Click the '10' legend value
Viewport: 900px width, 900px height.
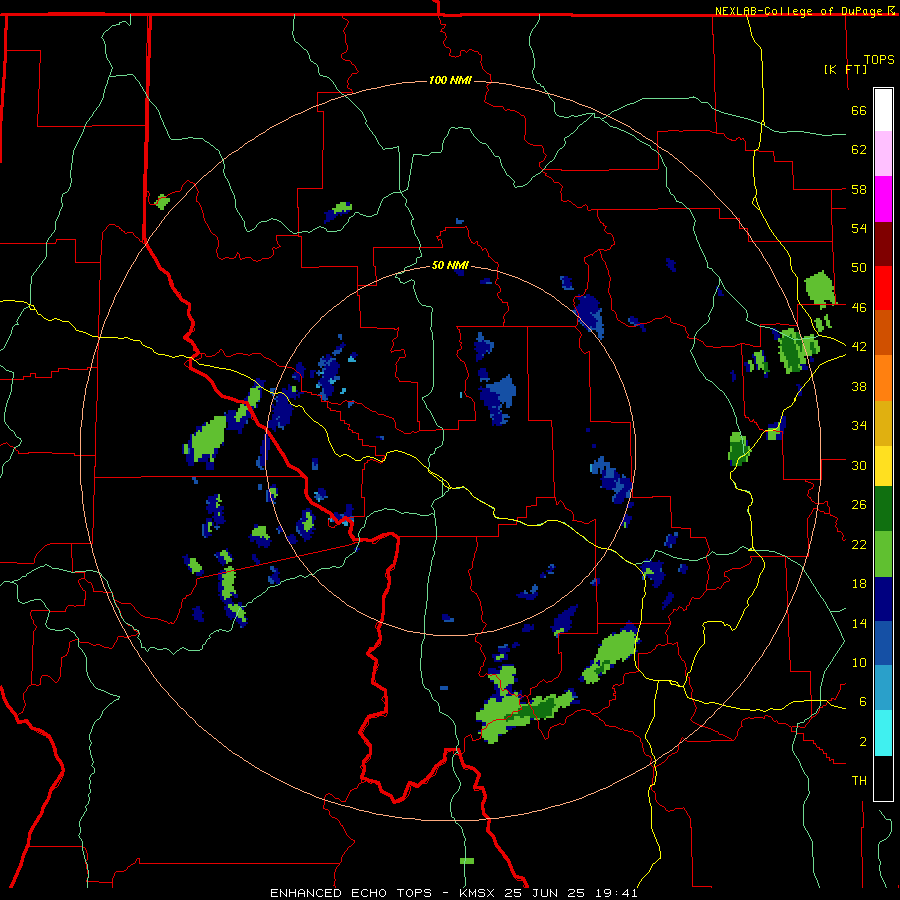tap(859, 662)
